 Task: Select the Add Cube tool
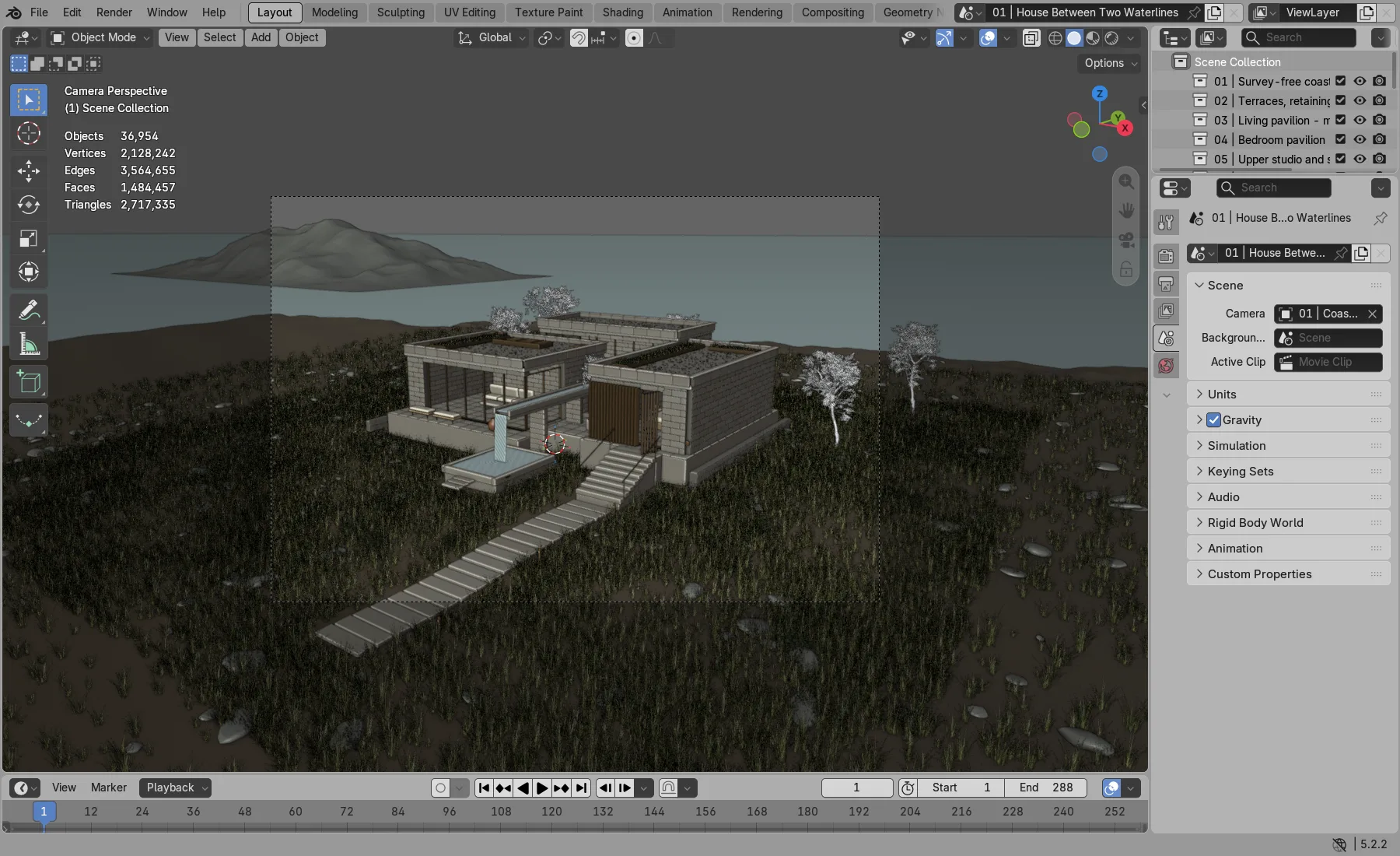click(29, 382)
